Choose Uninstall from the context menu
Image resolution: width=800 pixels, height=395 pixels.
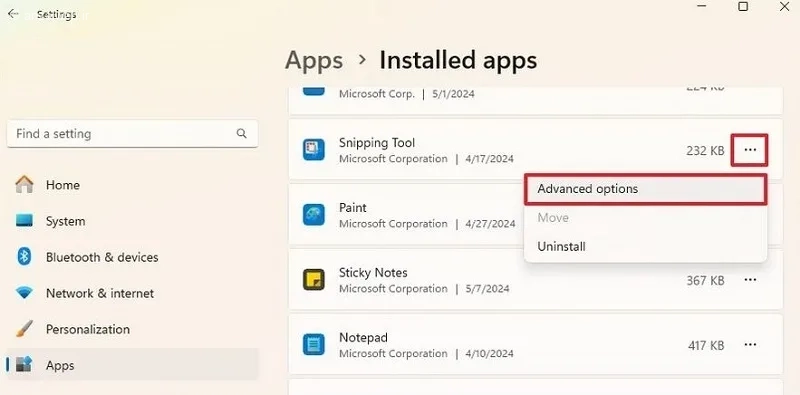[645, 246]
